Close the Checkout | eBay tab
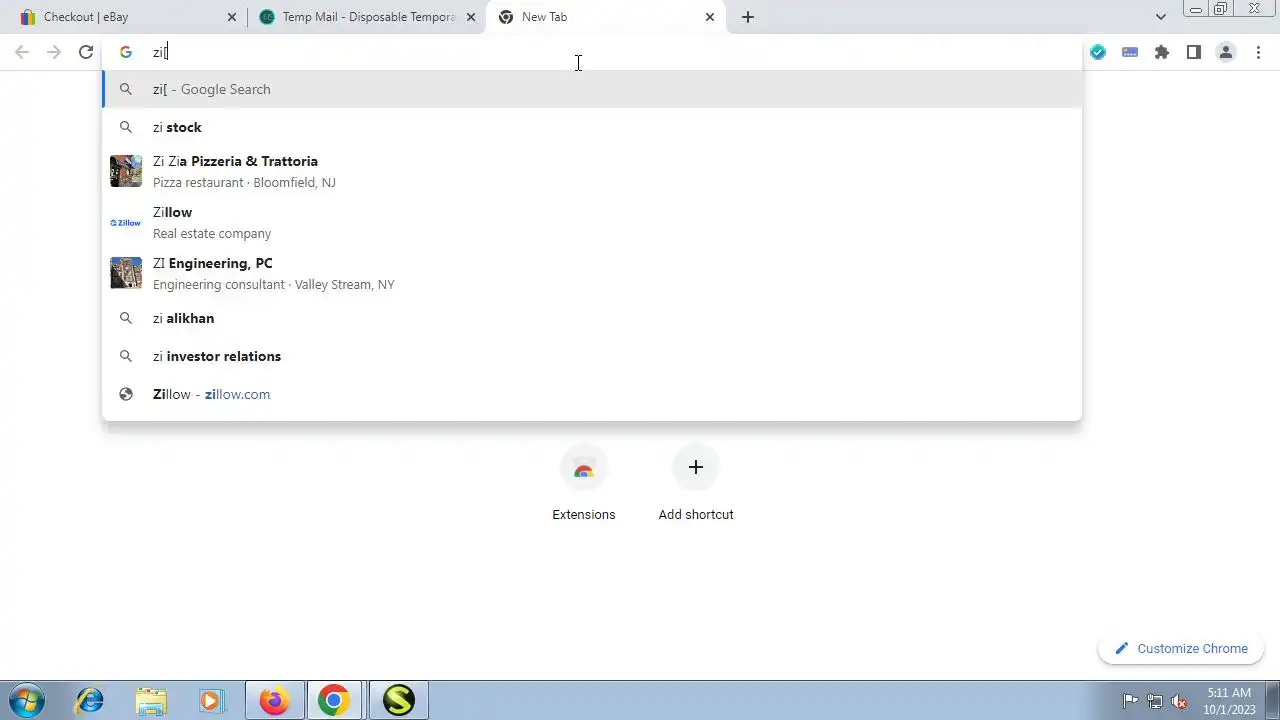The width and height of the screenshot is (1280, 720). tap(232, 17)
